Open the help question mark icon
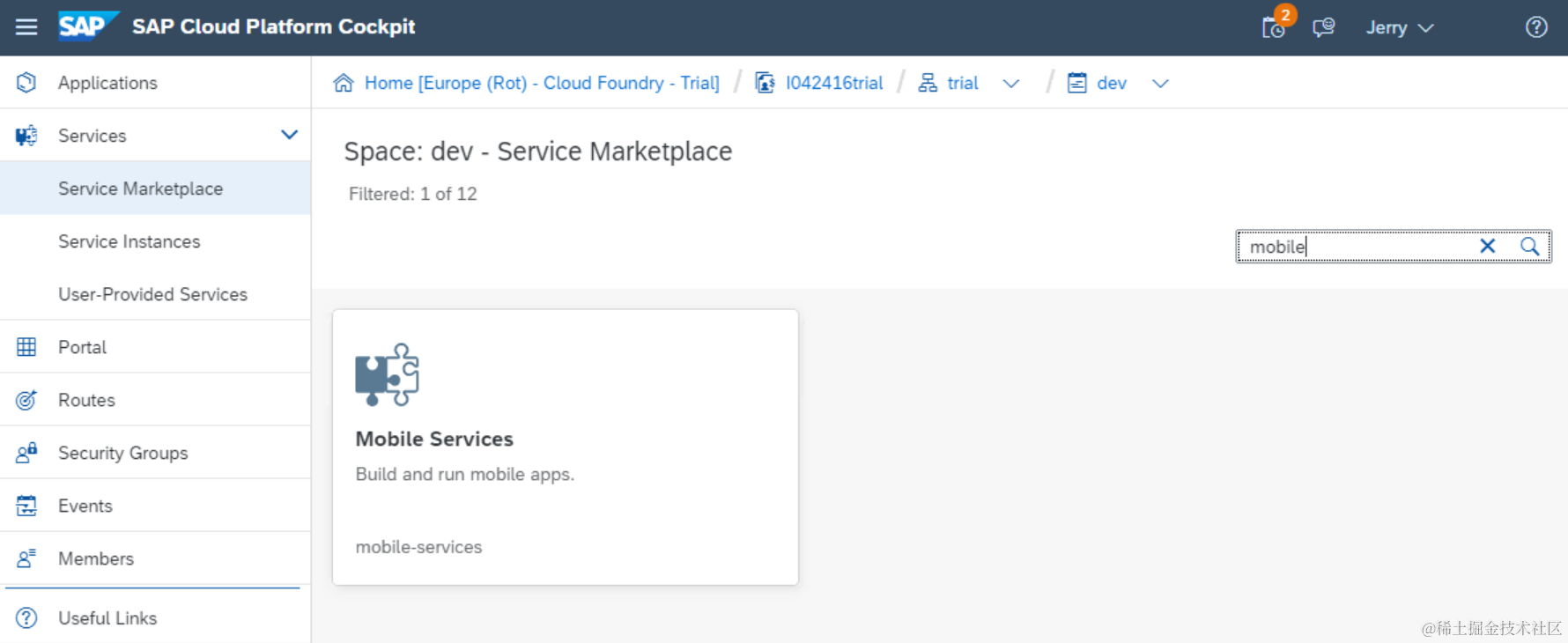 [x=1536, y=27]
